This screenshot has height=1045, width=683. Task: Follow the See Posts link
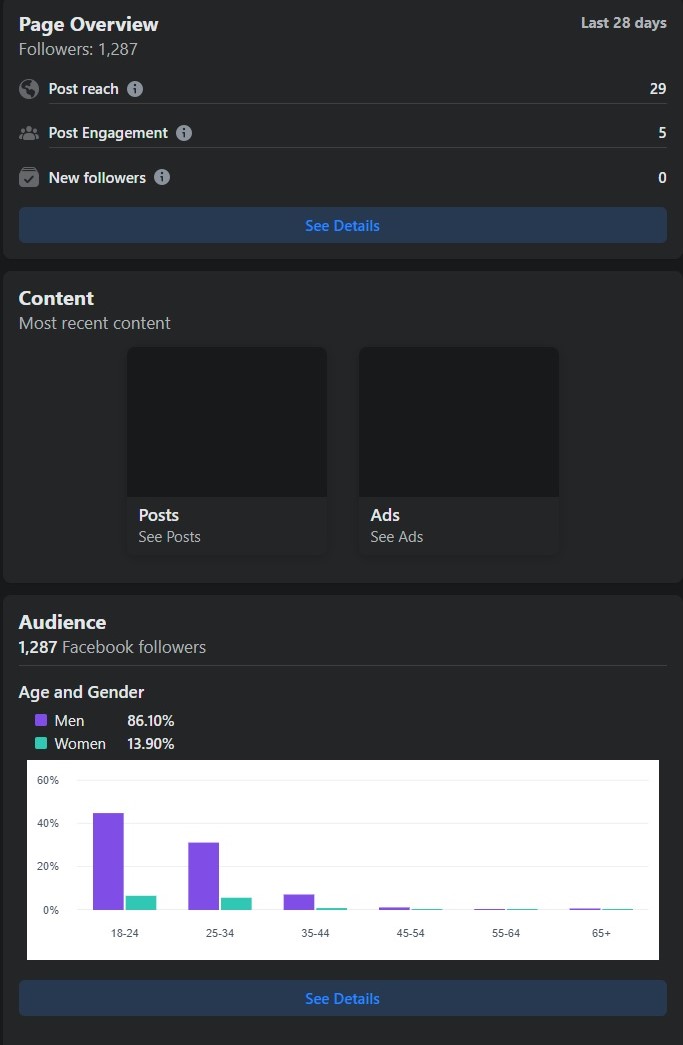169,537
